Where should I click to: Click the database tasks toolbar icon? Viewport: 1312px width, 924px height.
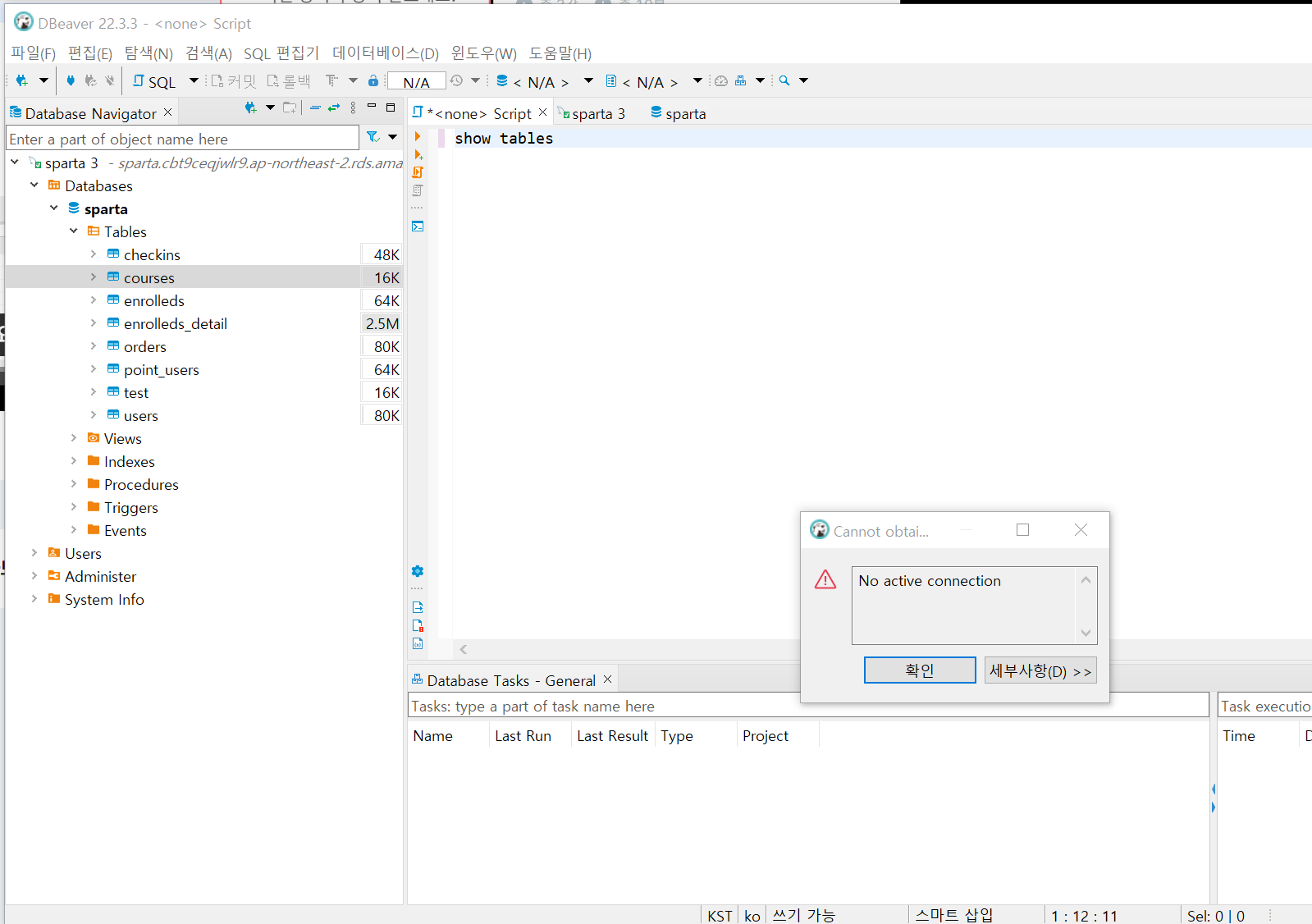[x=741, y=80]
